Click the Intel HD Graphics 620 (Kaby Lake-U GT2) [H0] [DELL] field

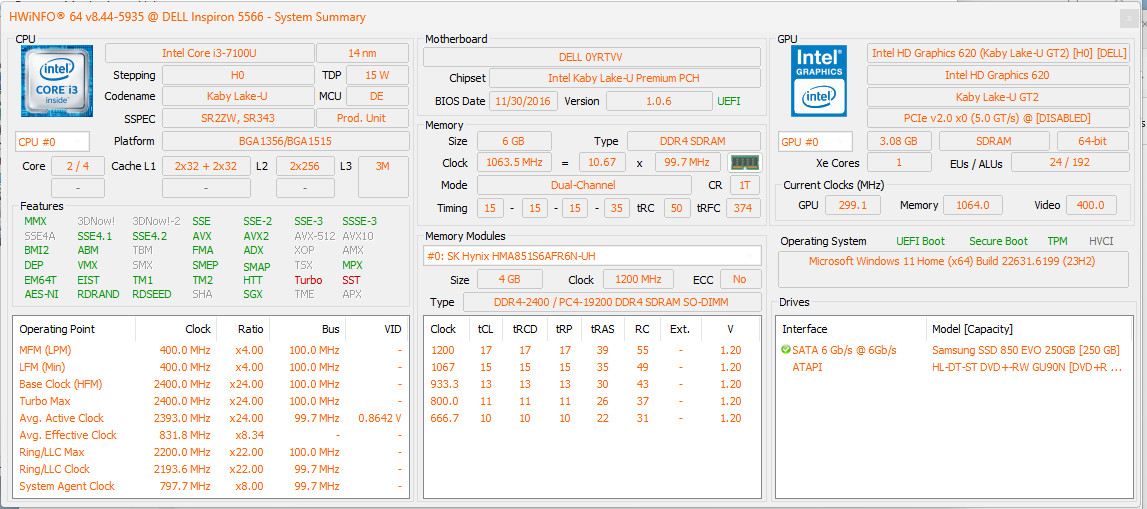(x=999, y=53)
